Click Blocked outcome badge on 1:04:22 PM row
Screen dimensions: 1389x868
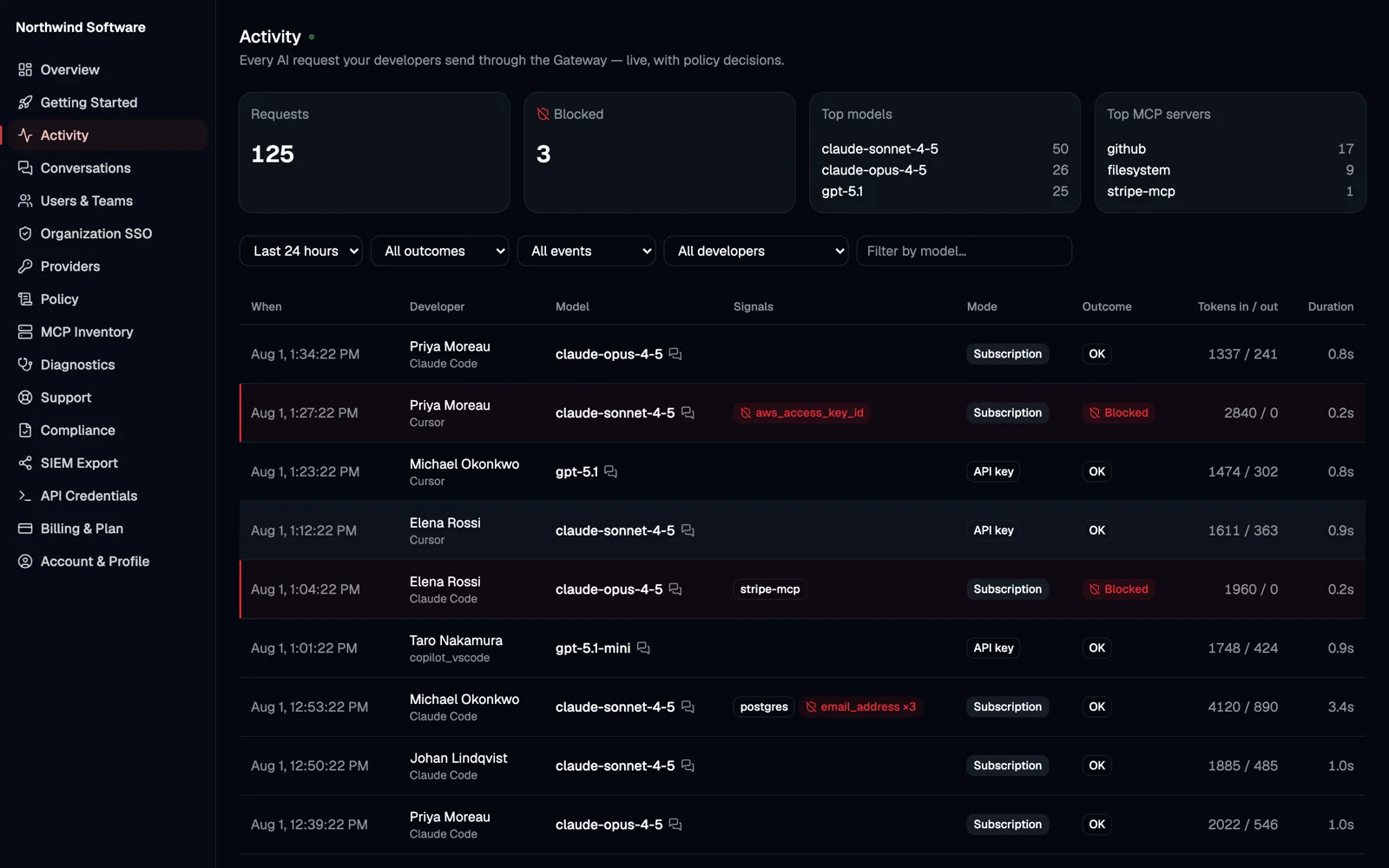pyautogui.click(x=1119, y=589)
